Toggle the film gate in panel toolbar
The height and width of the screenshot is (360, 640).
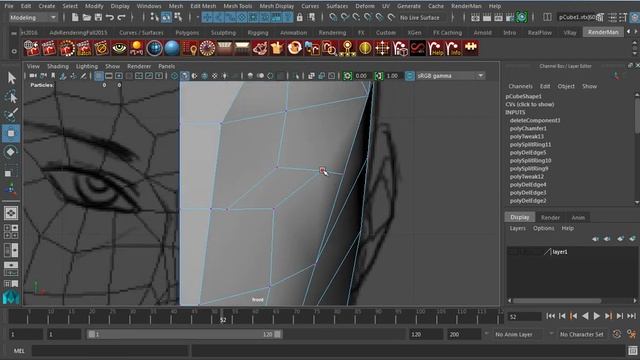(109, 76)
